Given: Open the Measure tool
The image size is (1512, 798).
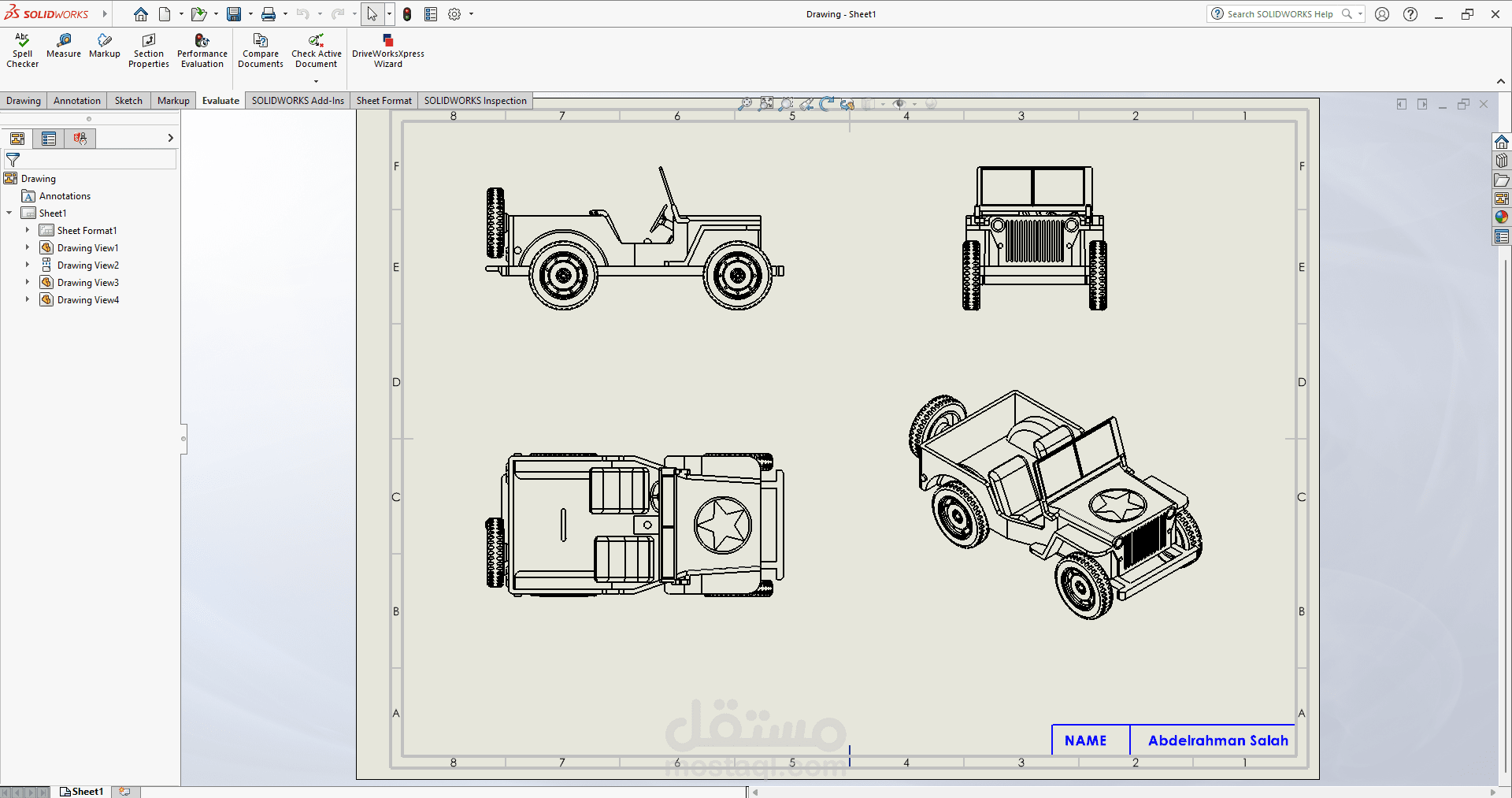Looking at the screenshot, I should (x=64, y=46).
